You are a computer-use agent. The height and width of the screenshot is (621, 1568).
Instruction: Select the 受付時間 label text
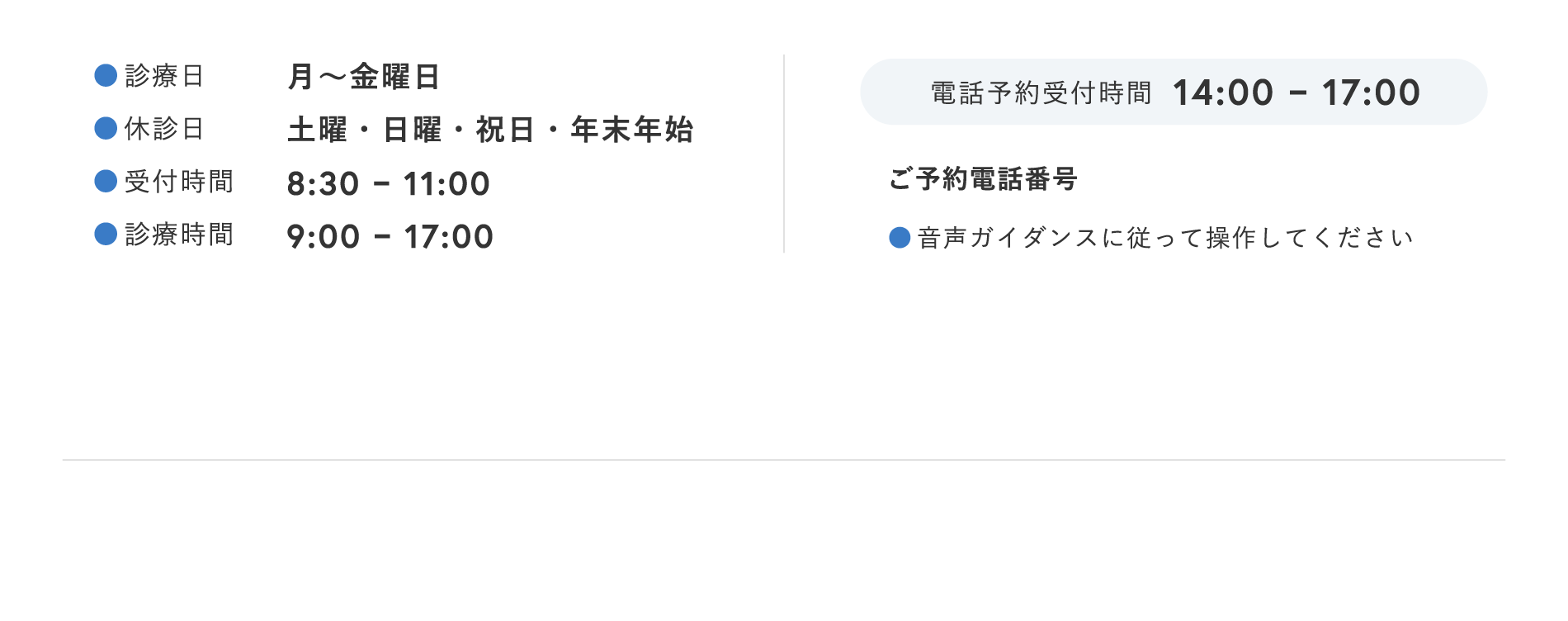point(179,182)
